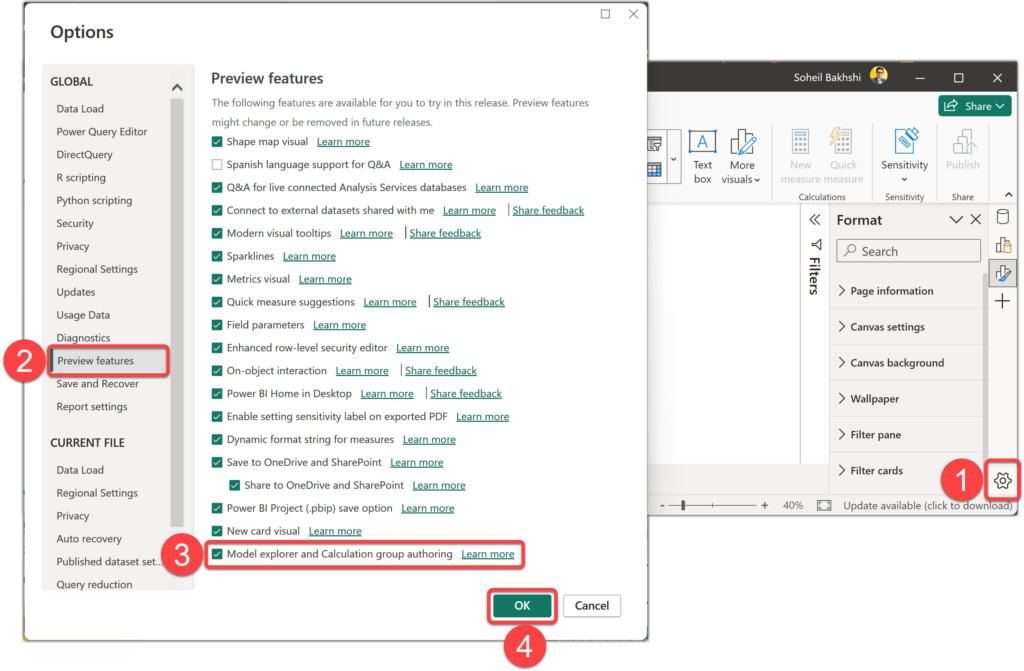Screen dimensions: 1024x671
Task: Open the visuals gallery dropdown arrow
Action: 673,159
